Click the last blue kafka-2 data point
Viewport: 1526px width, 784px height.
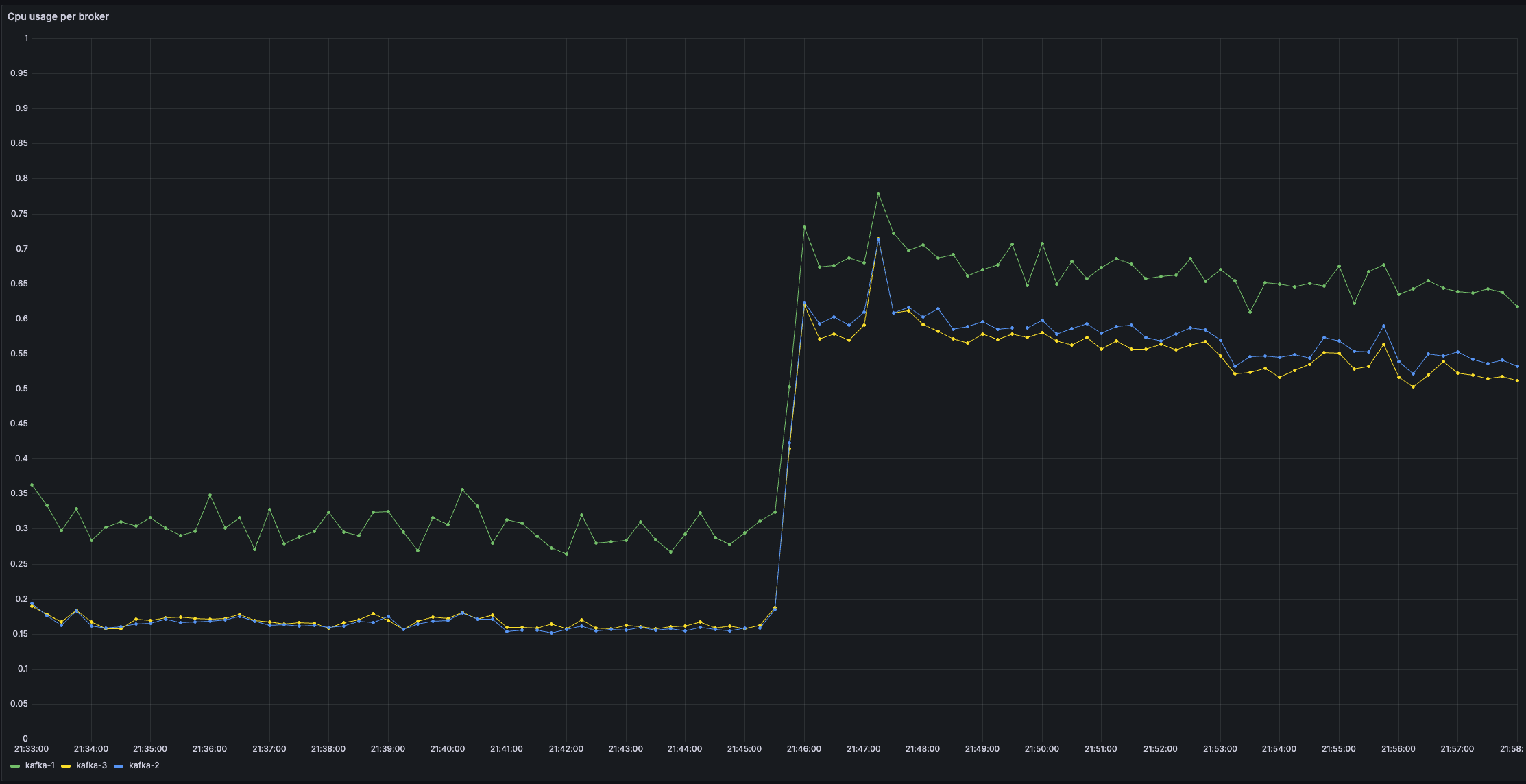pyautogui.click(x=1517, y=366)
